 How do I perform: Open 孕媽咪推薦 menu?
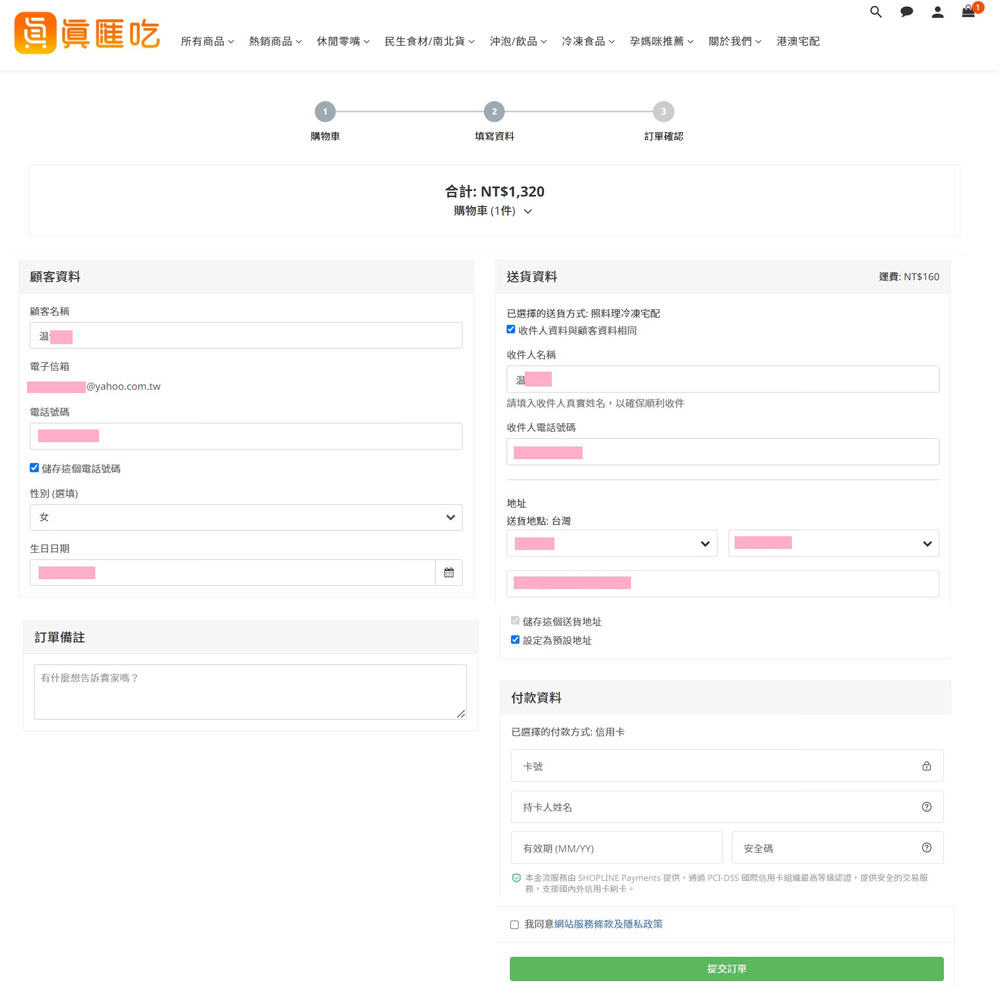coord(661,42)
